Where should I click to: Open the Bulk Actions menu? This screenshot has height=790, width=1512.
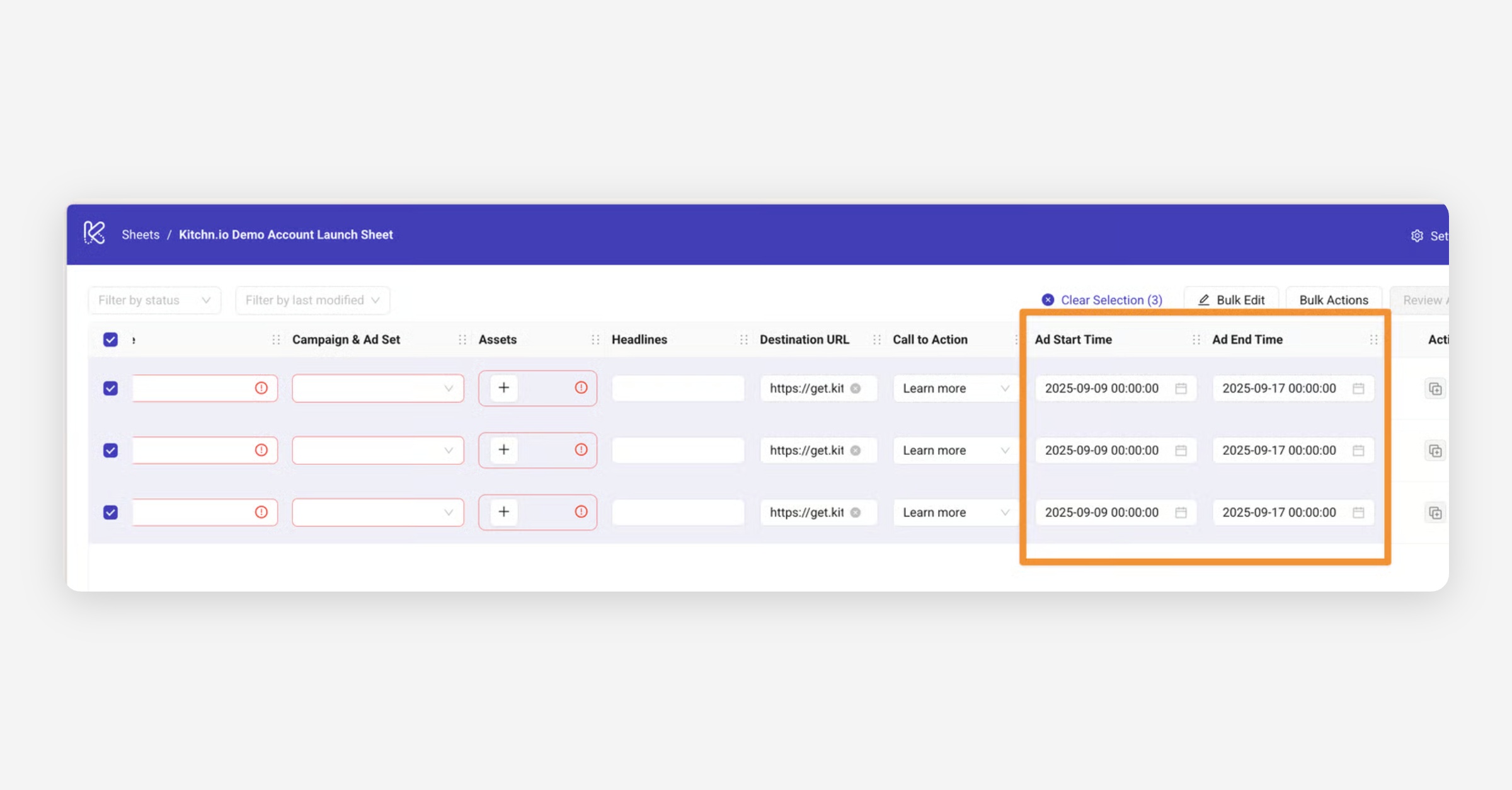click(1333, 301)
